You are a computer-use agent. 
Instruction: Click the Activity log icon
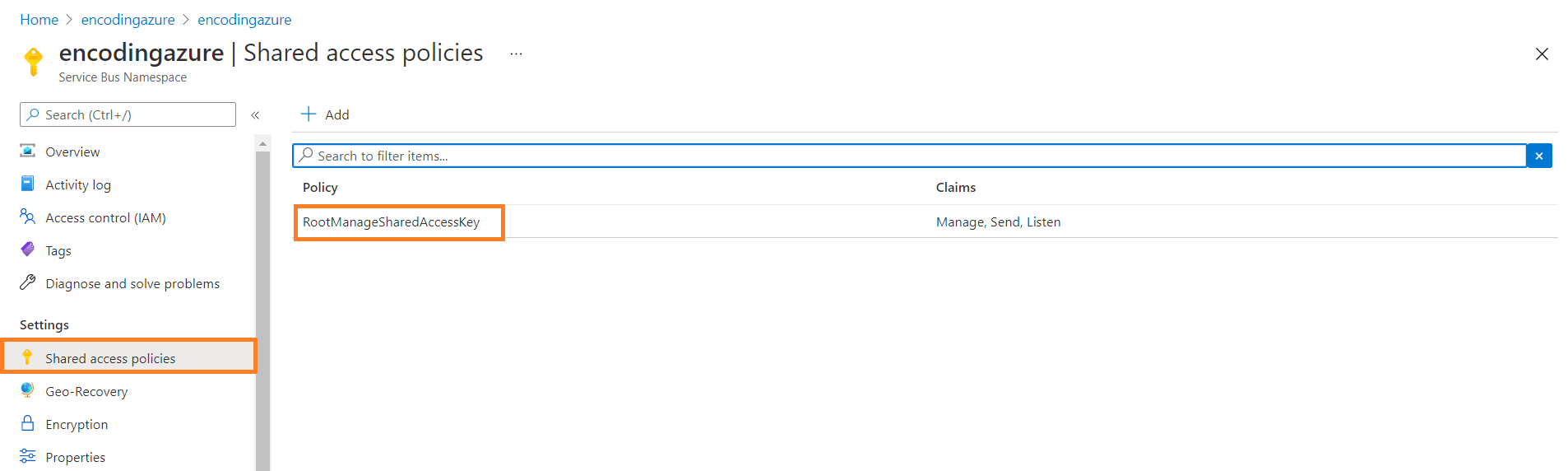tap(28, 184)
